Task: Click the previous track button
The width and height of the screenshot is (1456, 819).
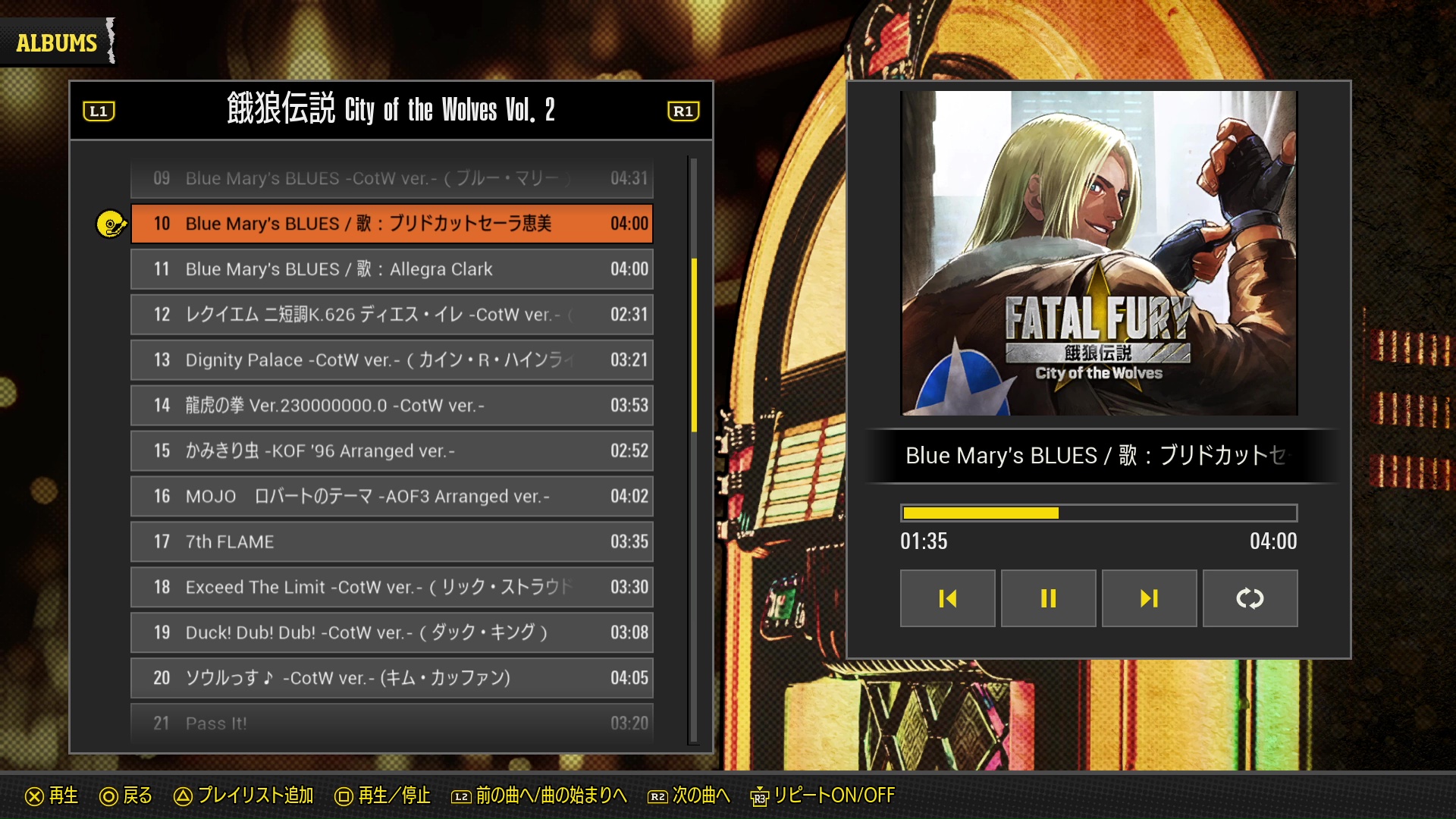Action: click(947, 598)
